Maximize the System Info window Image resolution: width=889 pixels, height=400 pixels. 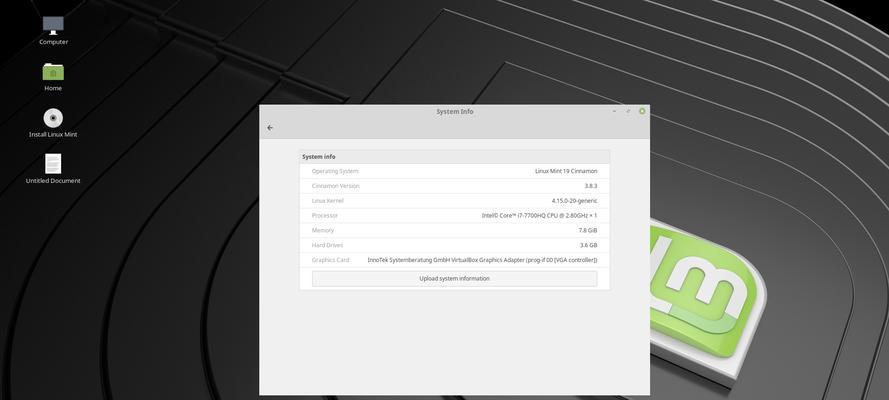pyautogui.click(x=628, y=112)
